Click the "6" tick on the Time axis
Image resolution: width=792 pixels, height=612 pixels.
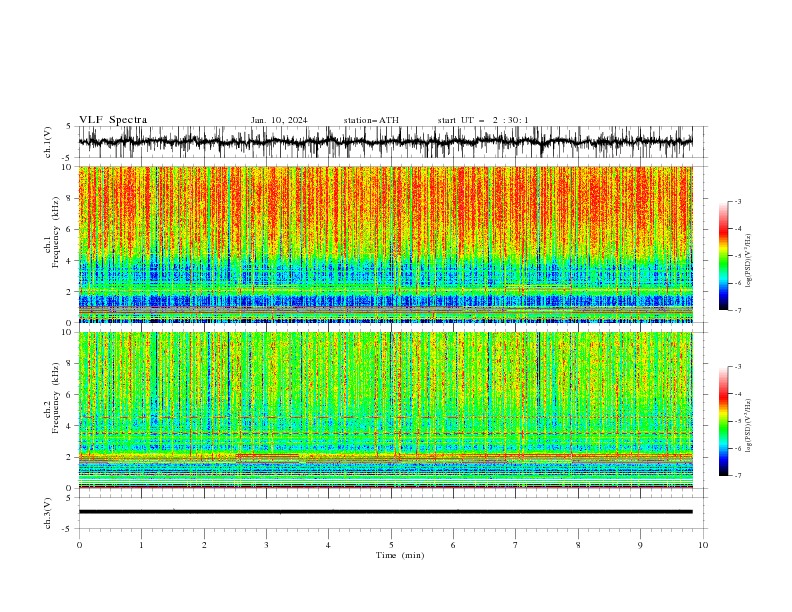tap(453, 545)
